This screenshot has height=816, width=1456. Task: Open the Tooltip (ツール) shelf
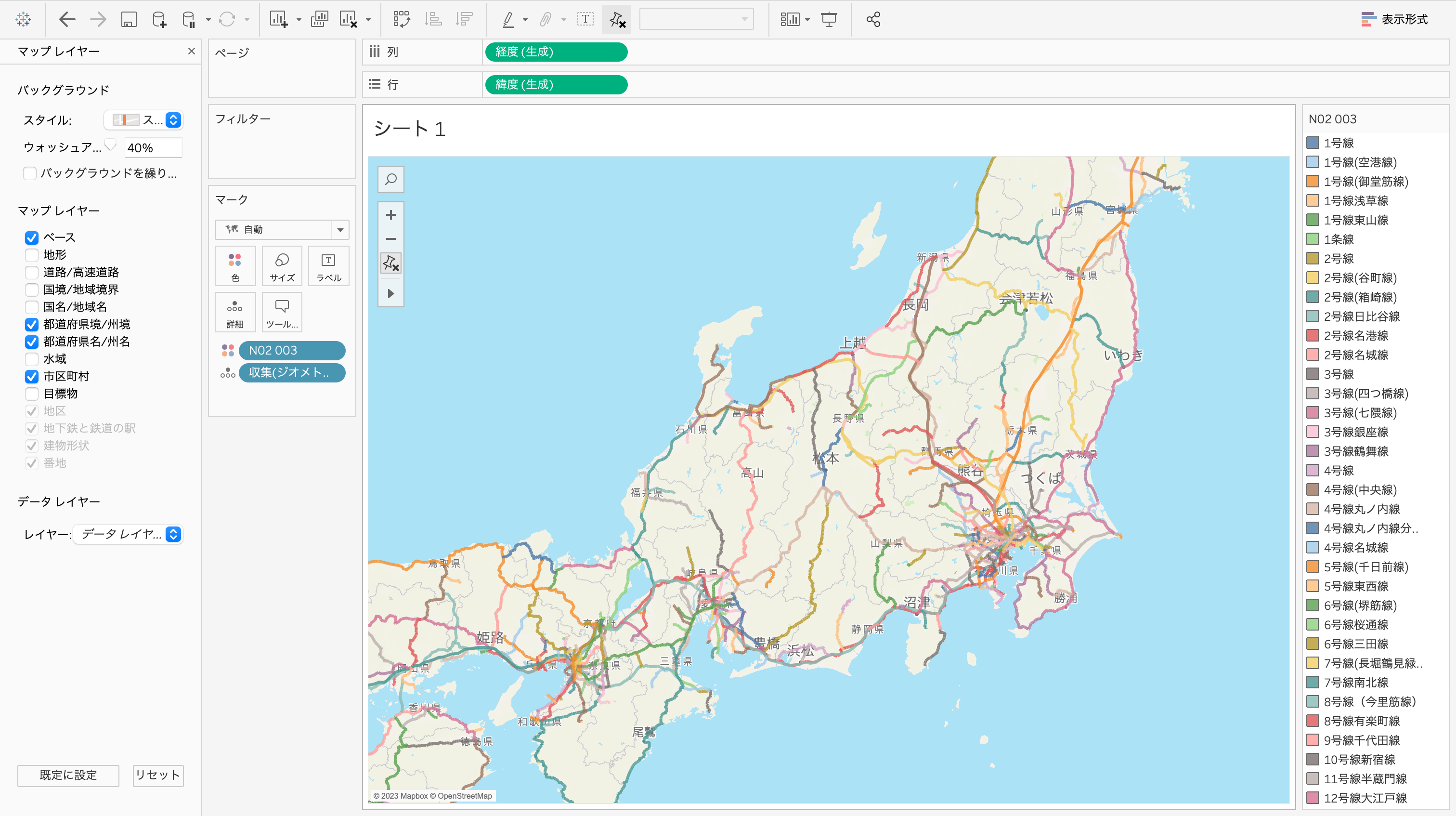282,312
